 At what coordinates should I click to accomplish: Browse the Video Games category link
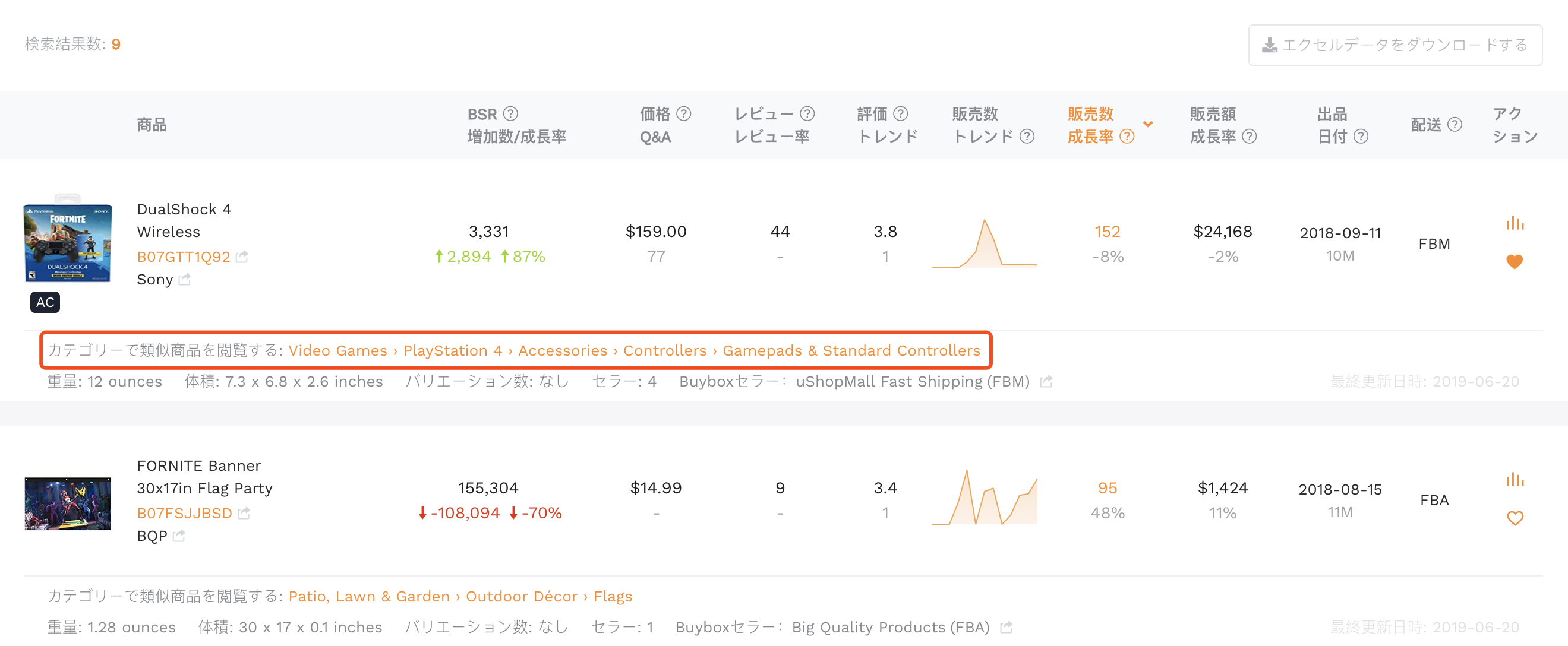[x=338, y=351]
